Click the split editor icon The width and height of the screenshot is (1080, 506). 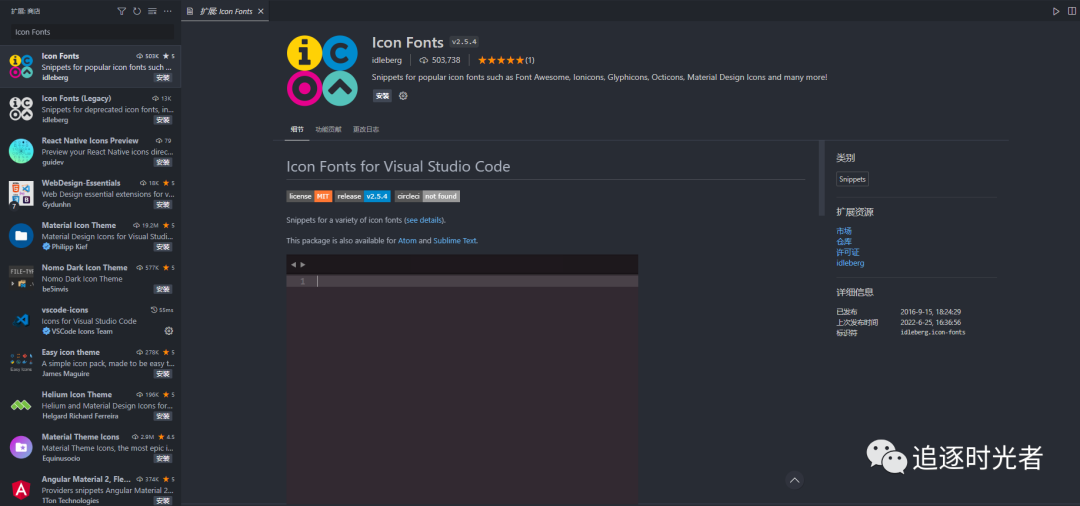(x=1071, y=11)
